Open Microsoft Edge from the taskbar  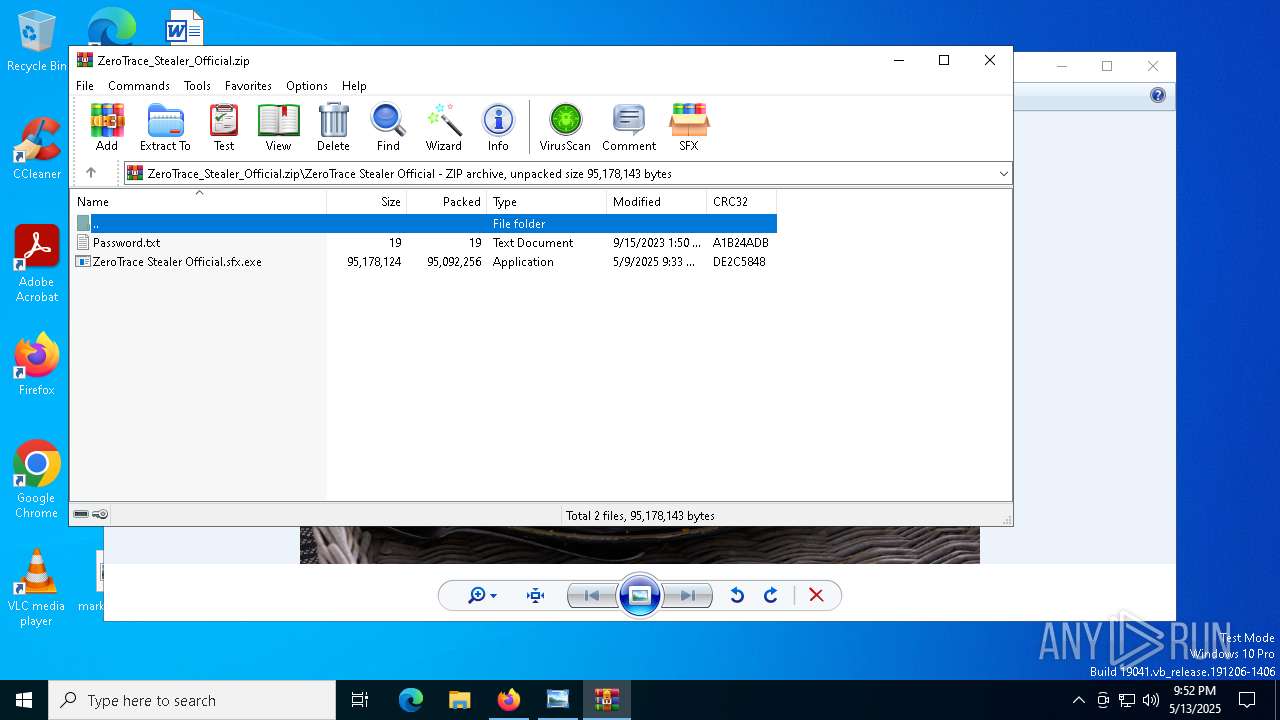(411, 700)
